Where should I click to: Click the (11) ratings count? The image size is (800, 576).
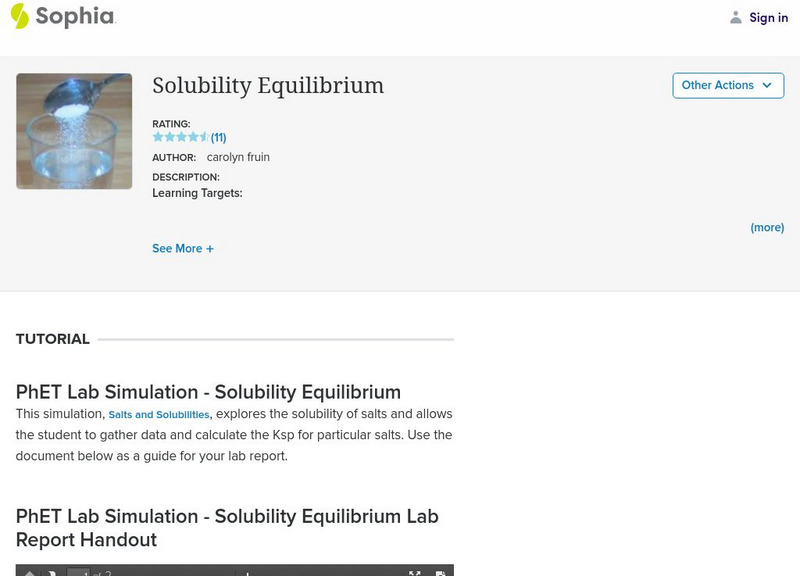(219, 138)
